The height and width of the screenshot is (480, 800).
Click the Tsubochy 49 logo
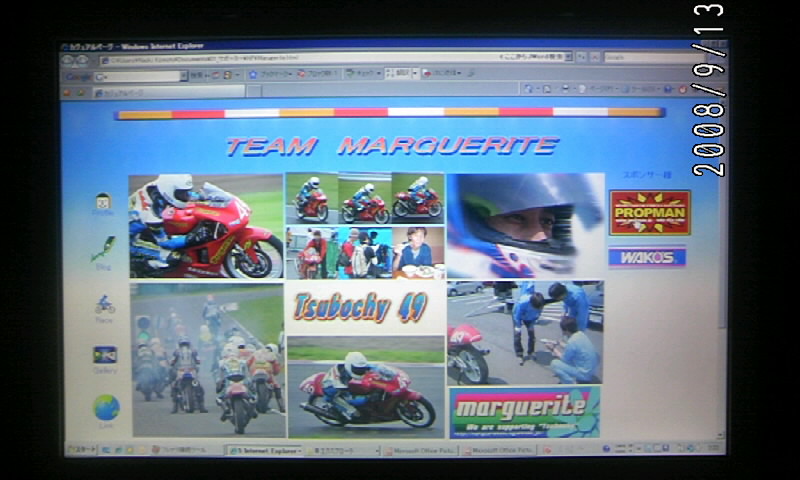[x=361, y=307]
